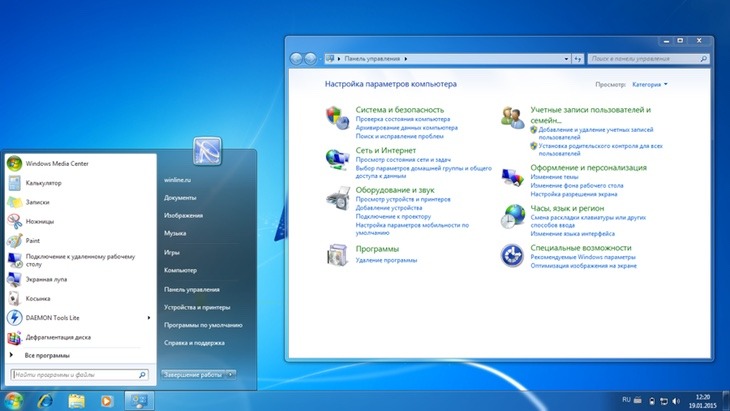Focus the Найти программы и файлы search box

(80, 374)
